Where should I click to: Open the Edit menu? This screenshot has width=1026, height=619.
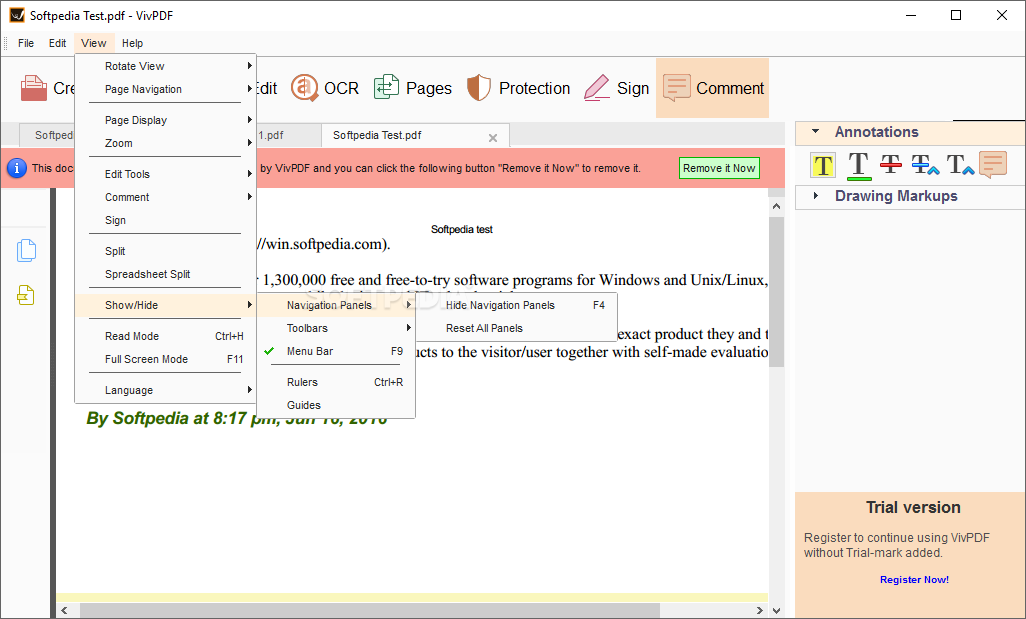click(58, 43)
